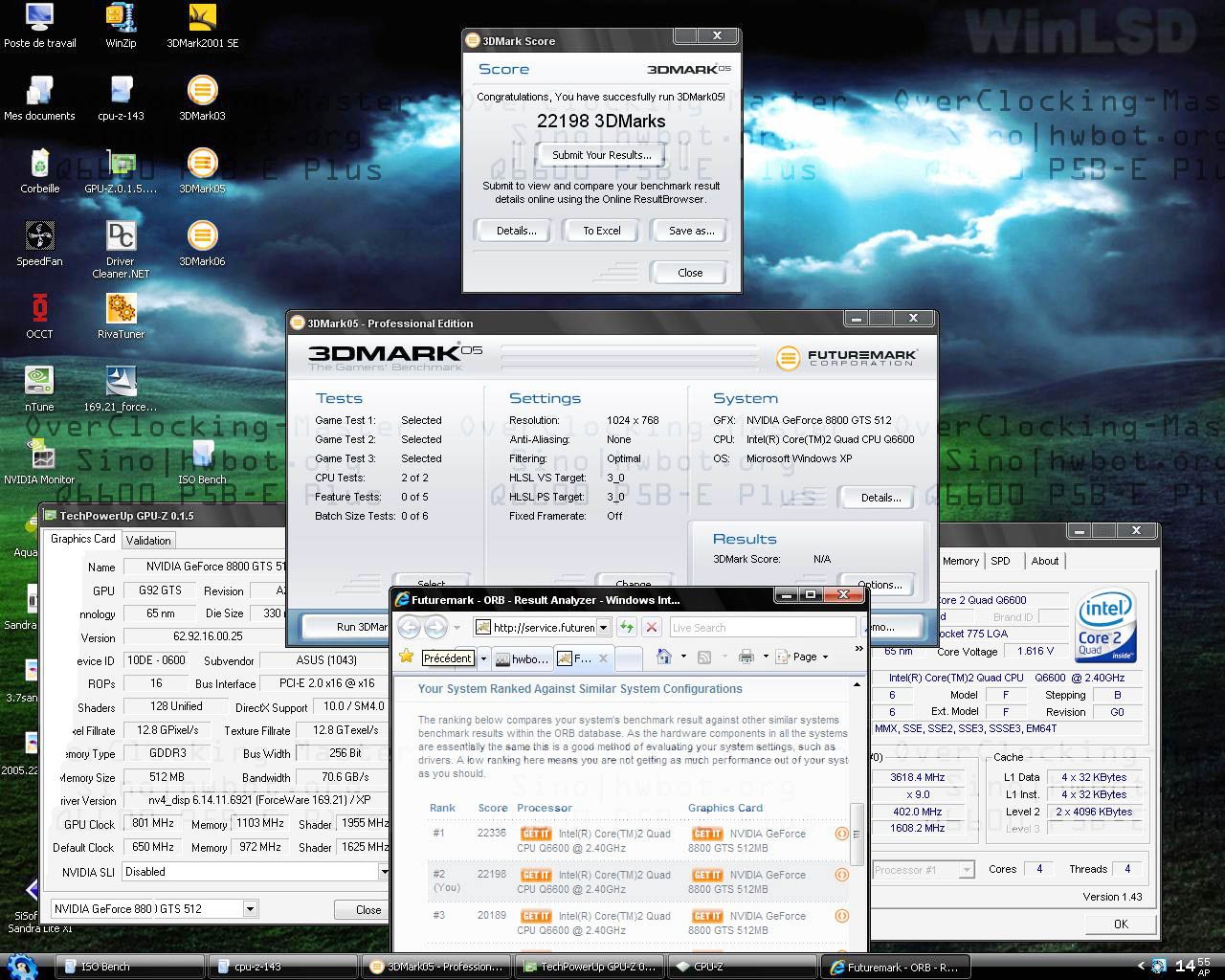Click Save as button in Score window

point(691,231)
